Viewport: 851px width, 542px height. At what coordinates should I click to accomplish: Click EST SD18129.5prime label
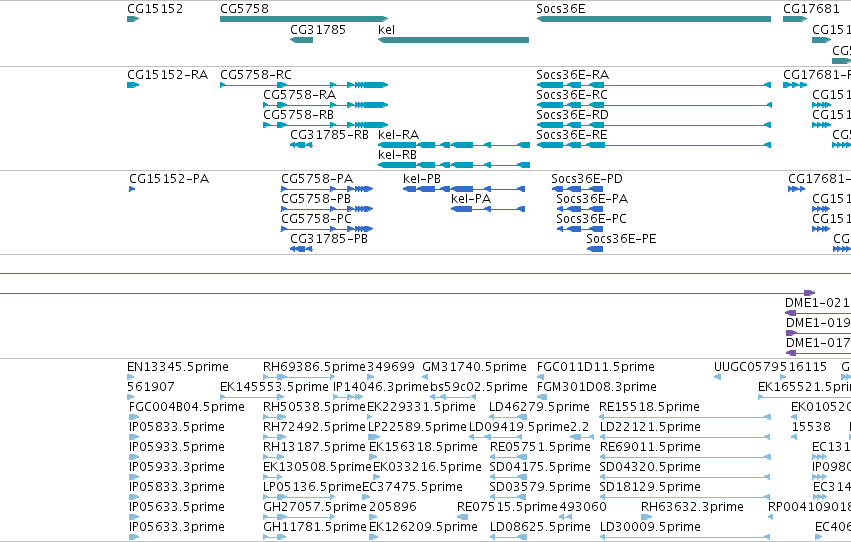pos(650,488)
